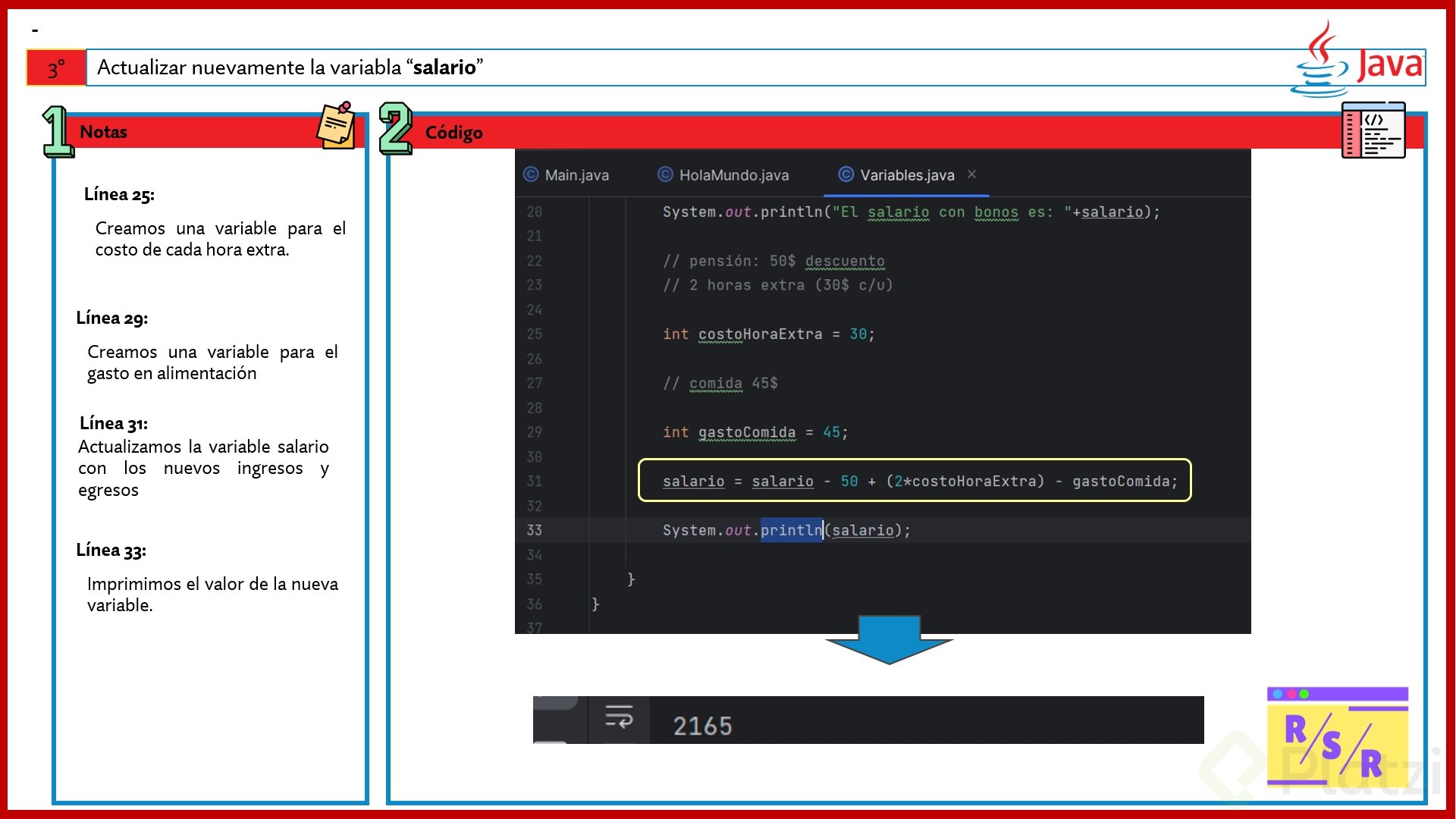Click the highlighted println text on line 33
Image resolution: width=1456 pixels, height=819 pixels.
(791, 530)
